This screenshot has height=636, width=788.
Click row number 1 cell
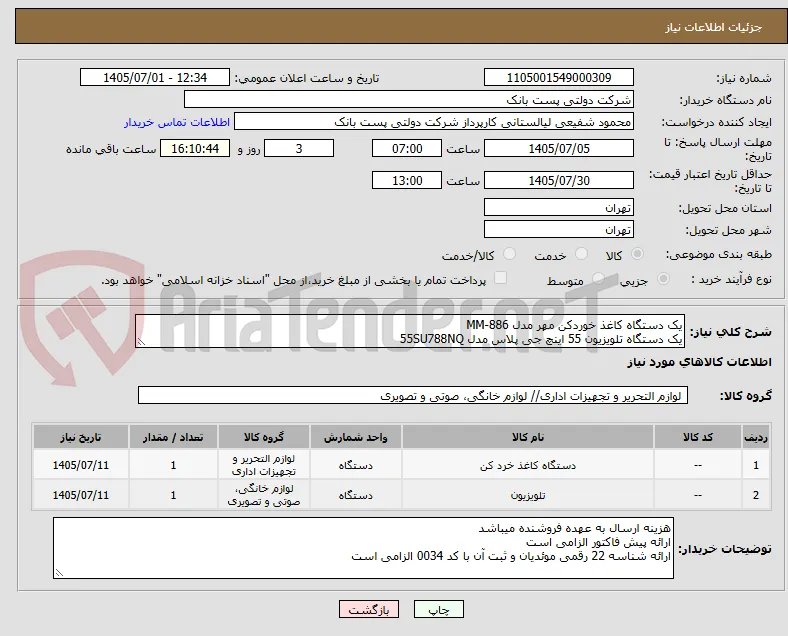(x=755, y=465)
